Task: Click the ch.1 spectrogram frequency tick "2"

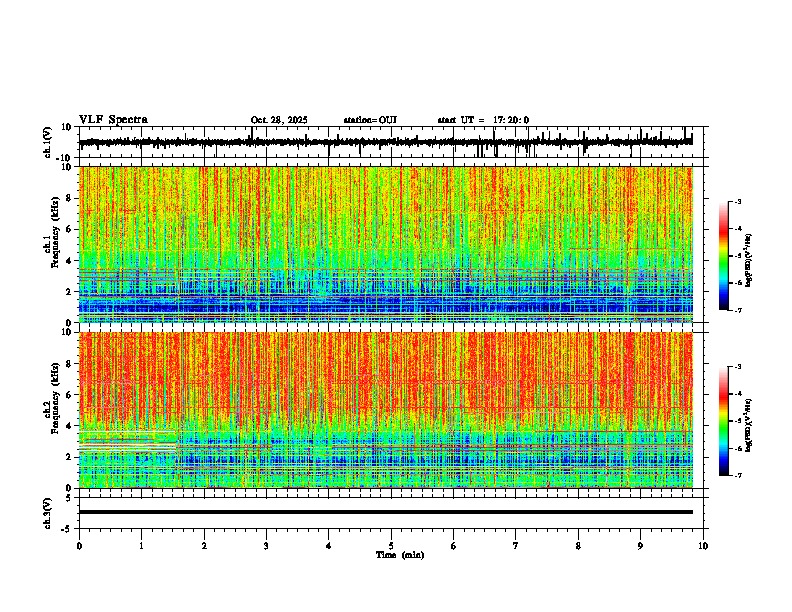Action: [x=71, y=291]
